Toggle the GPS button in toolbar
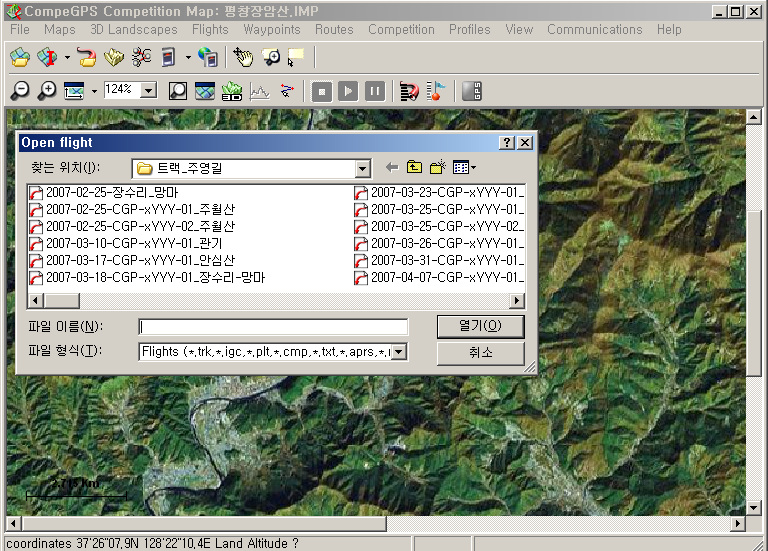This screenshot has height=551, width=768. 472,91
